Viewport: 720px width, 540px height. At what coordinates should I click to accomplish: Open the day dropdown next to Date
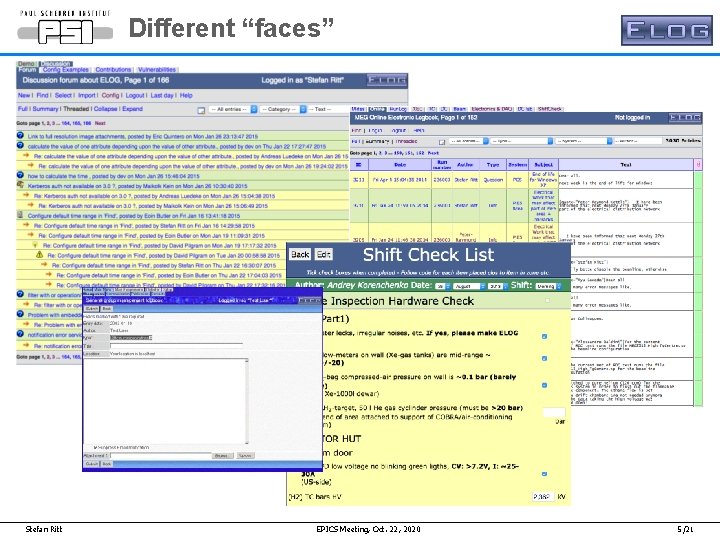click(x=443, y=286)
